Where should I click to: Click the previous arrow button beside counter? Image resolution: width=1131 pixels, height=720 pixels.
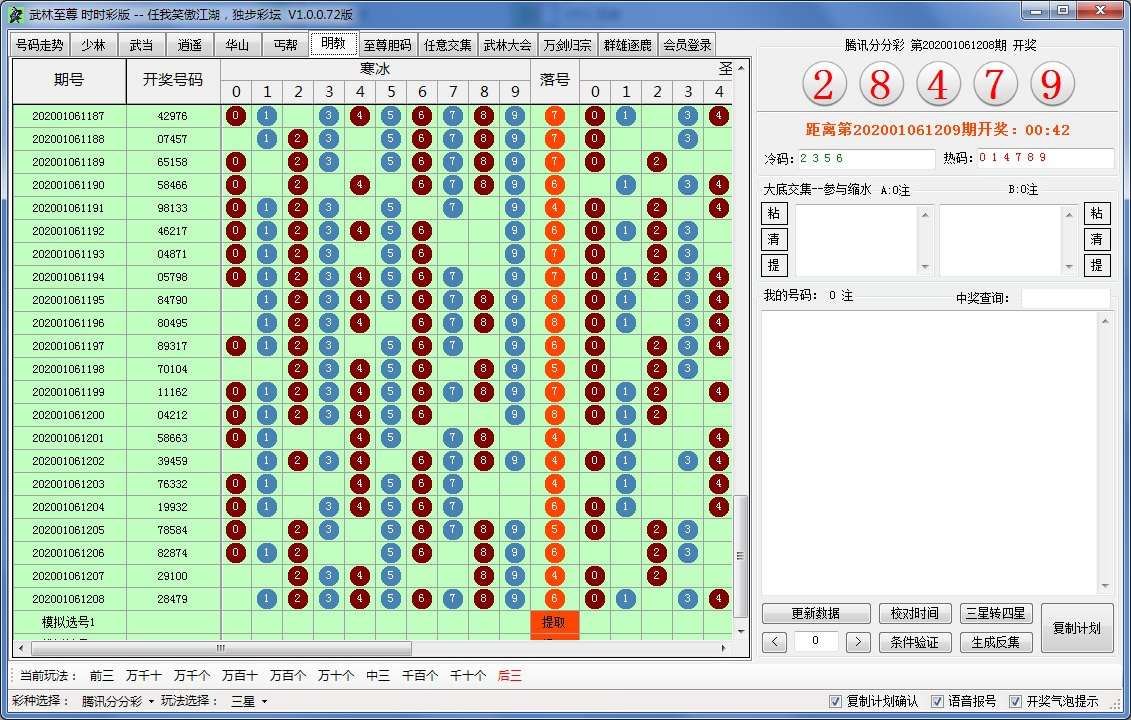coord(774,642)
